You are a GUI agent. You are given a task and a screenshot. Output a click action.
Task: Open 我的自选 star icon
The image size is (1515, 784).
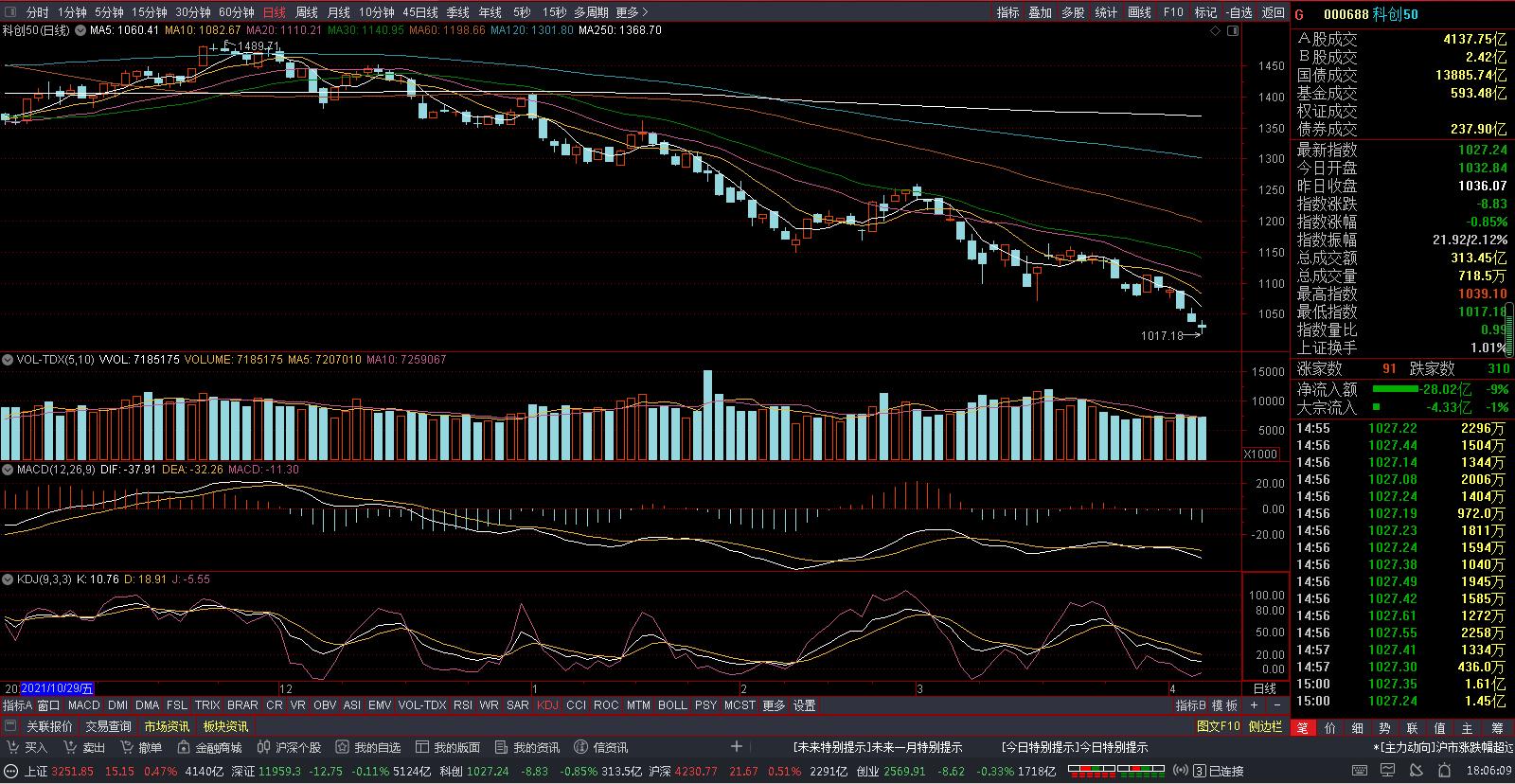click(342, 748)
